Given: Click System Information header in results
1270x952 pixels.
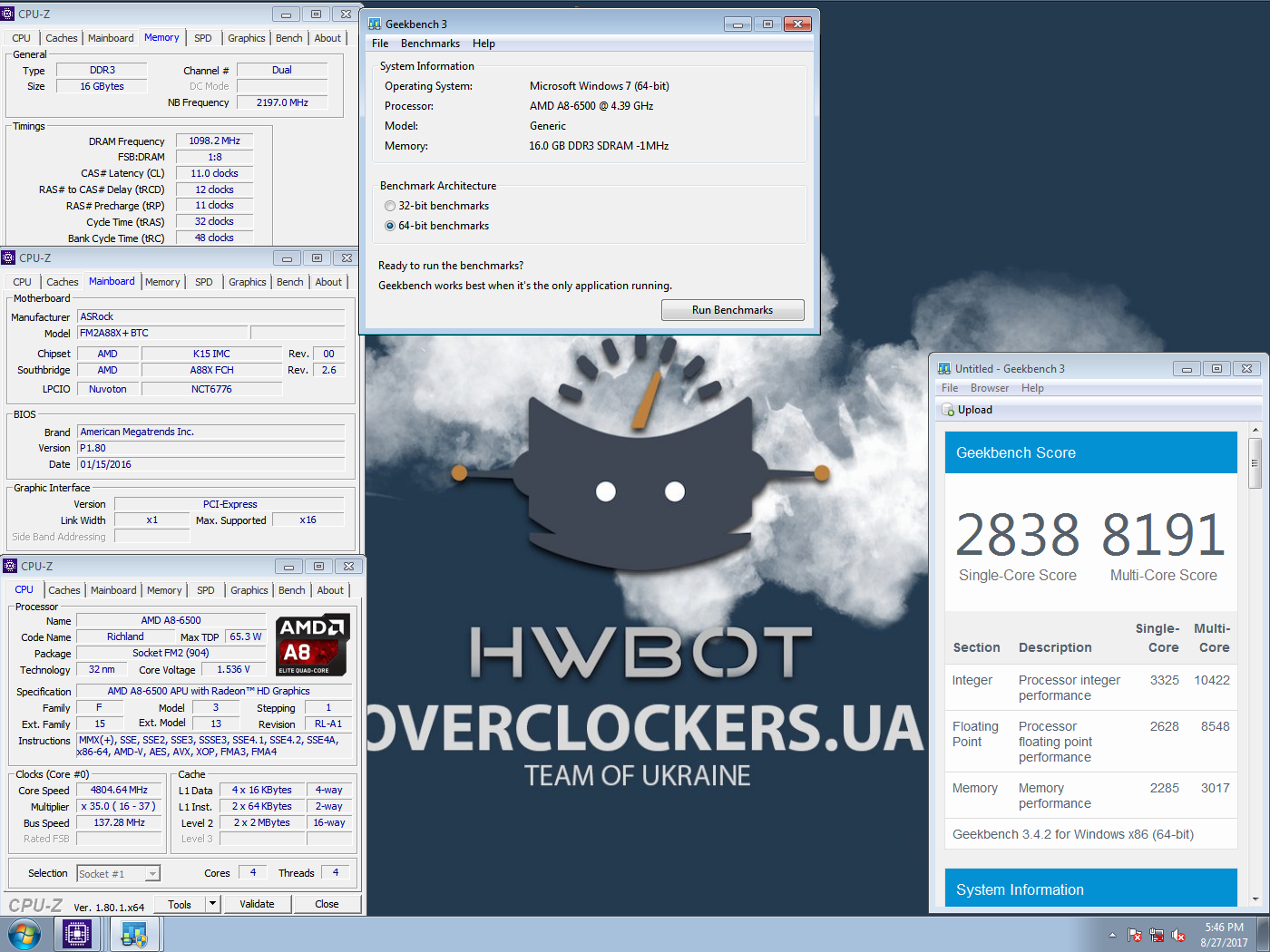Looking at the screenshot, I should 1091,889.
